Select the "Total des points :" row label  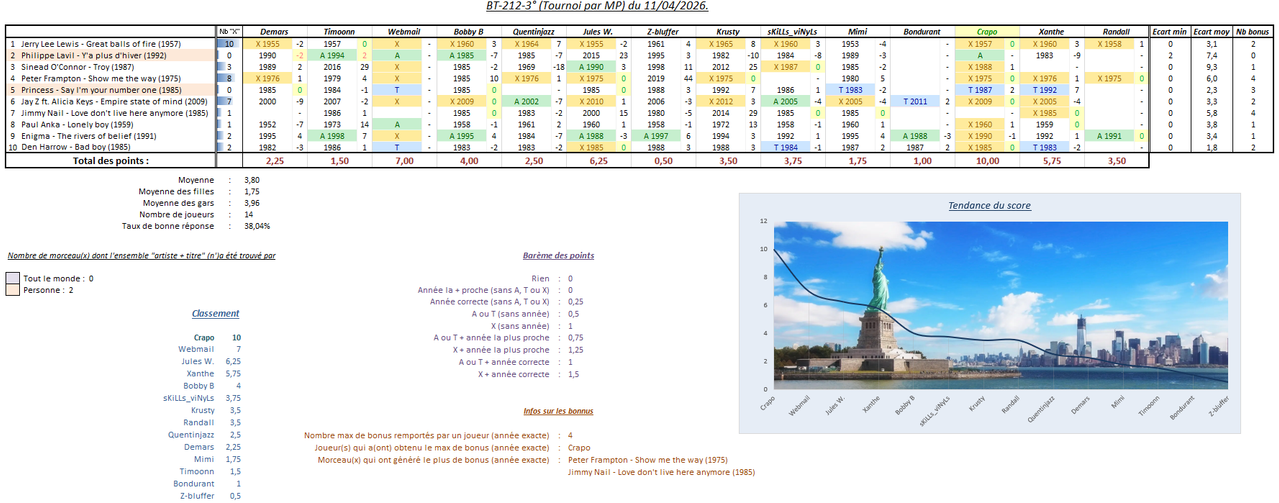[110, 160]
